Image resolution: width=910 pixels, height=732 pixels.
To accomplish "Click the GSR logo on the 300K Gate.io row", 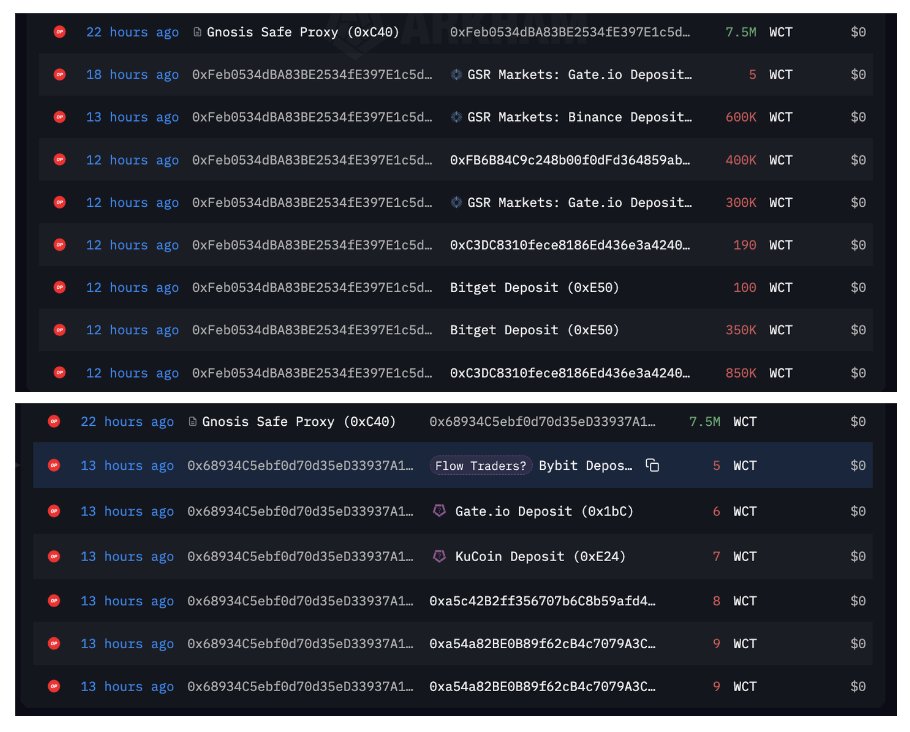I will click(457, 202).
